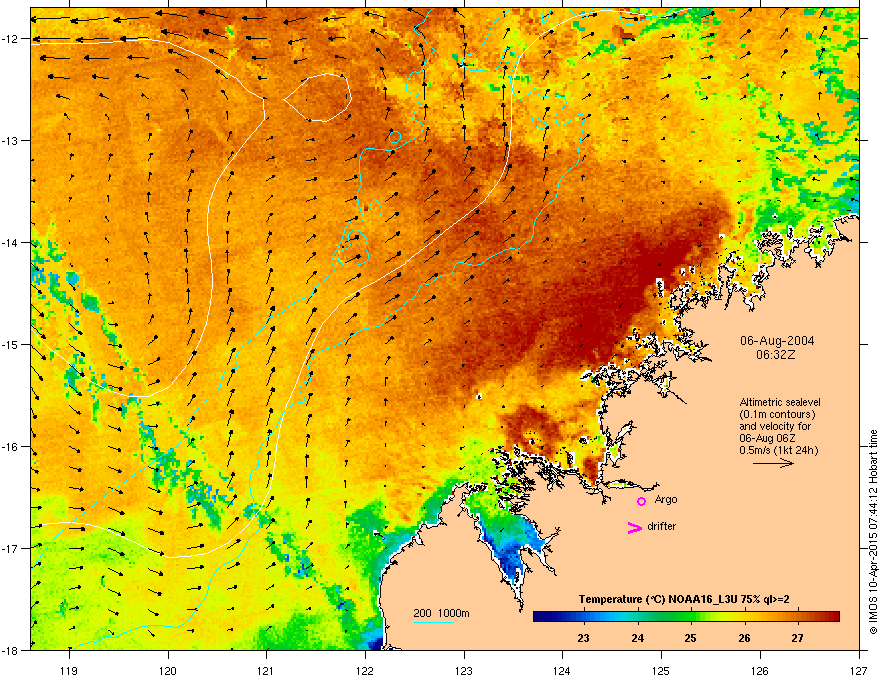Click colorbar tick label '25'

point(691,638)
